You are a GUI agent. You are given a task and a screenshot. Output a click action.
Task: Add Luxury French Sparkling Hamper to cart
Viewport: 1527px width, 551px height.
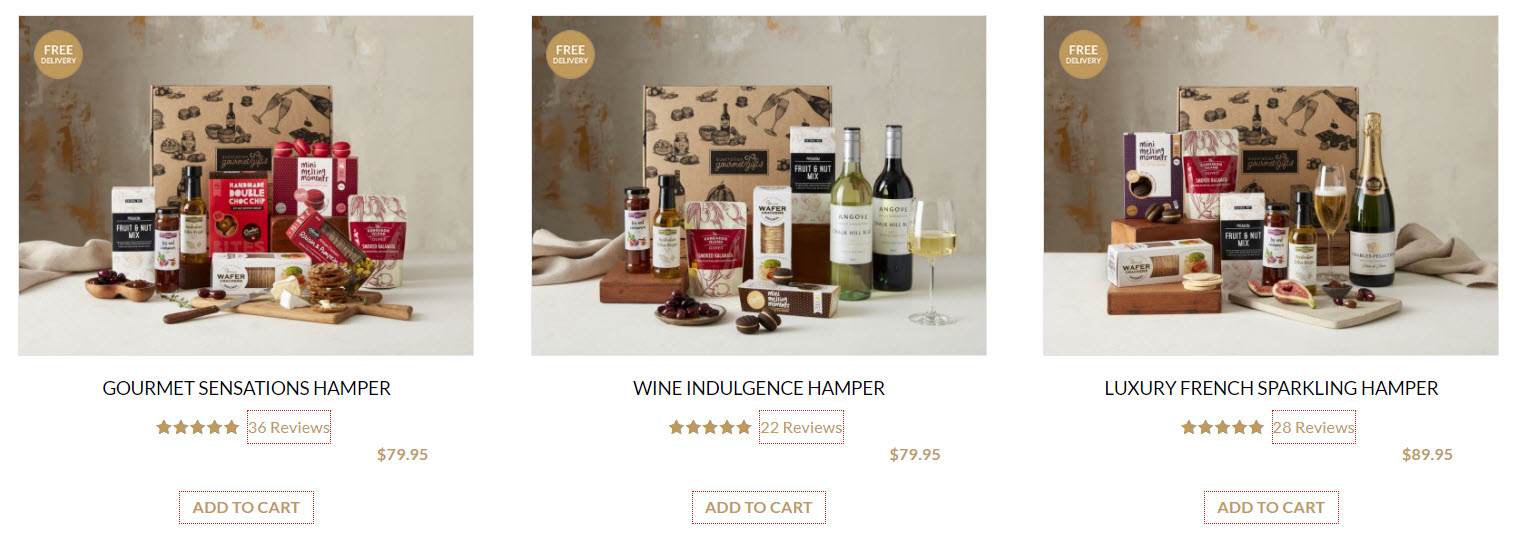(x=1271, y=507)
